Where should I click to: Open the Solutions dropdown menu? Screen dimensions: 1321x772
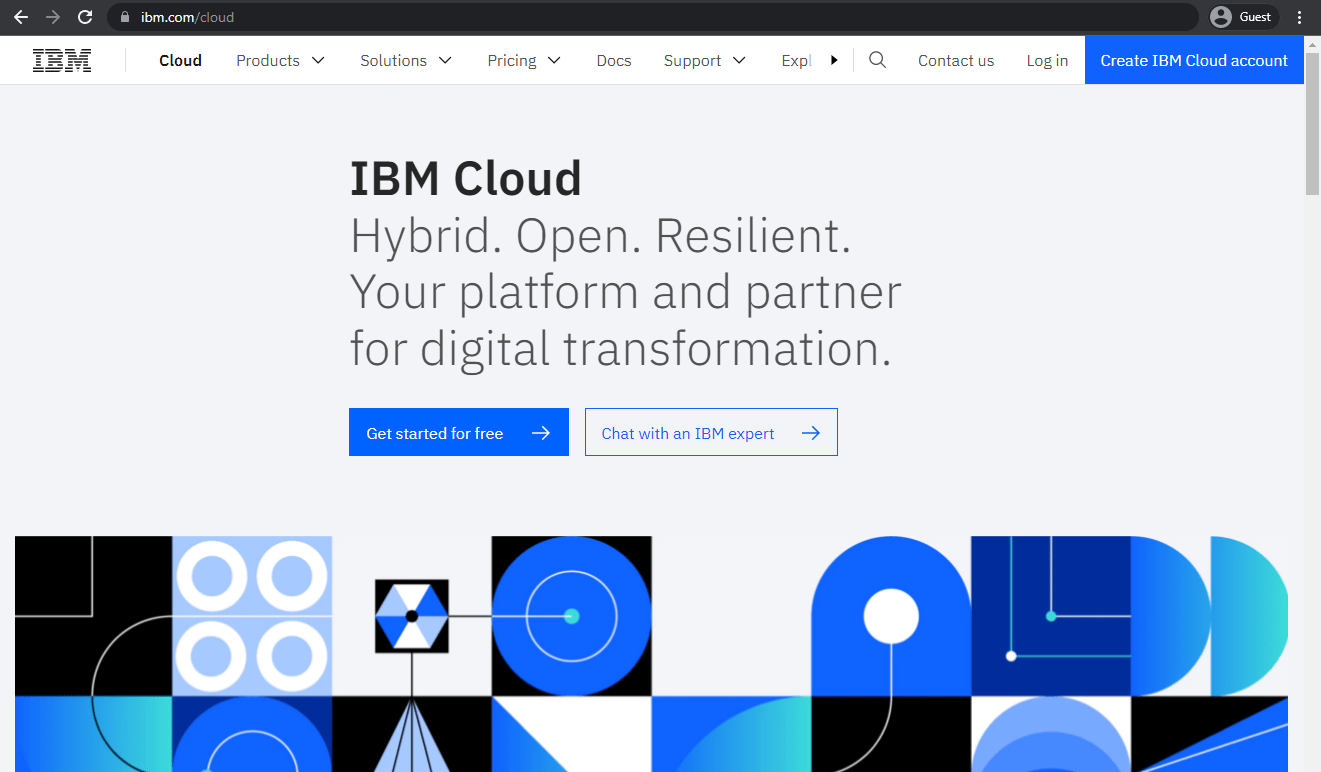point(406,60)
